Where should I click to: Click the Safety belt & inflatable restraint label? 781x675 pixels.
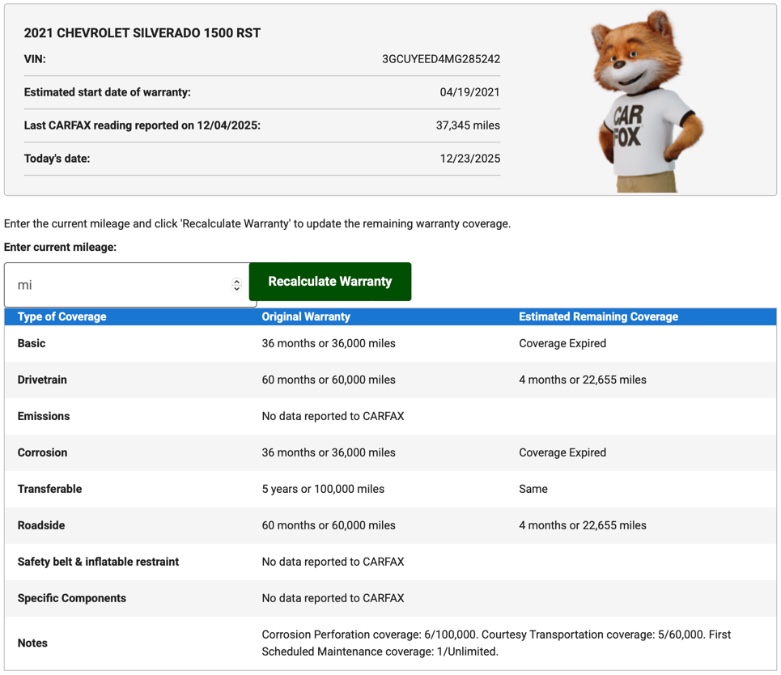98,562
